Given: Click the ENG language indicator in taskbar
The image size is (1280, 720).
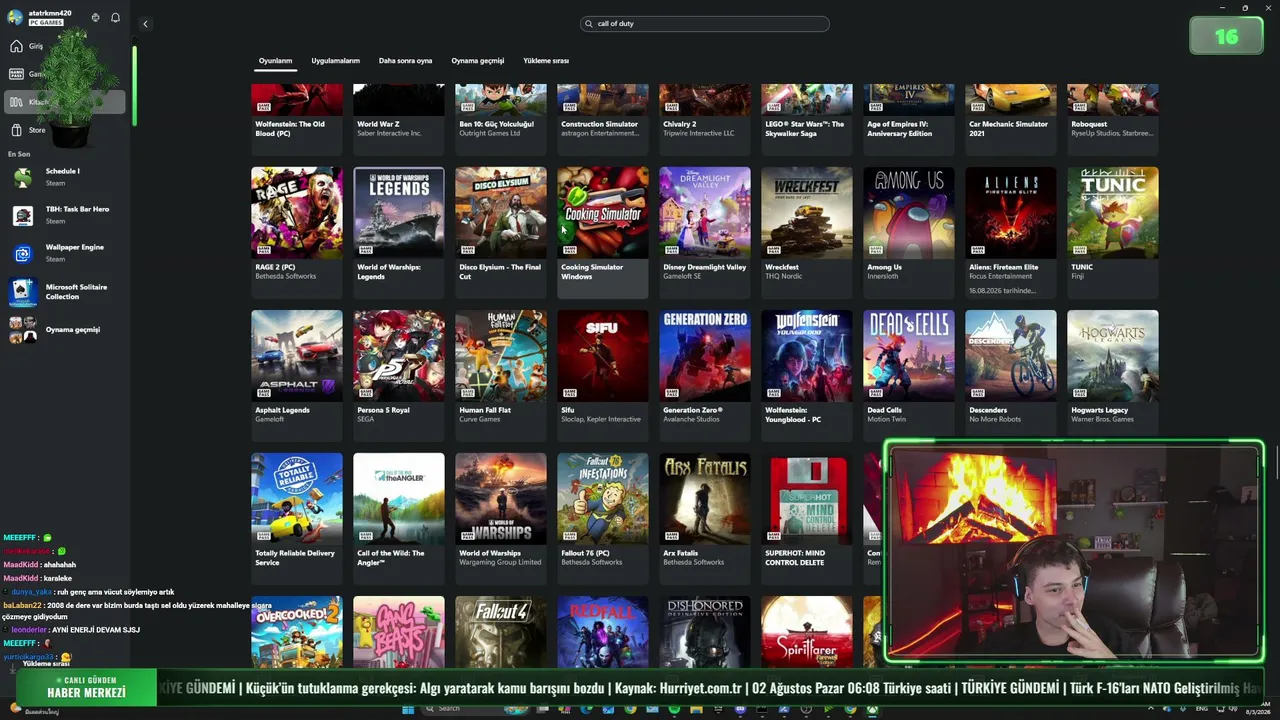Looking at the screenshot, I should click(1201, 709).
